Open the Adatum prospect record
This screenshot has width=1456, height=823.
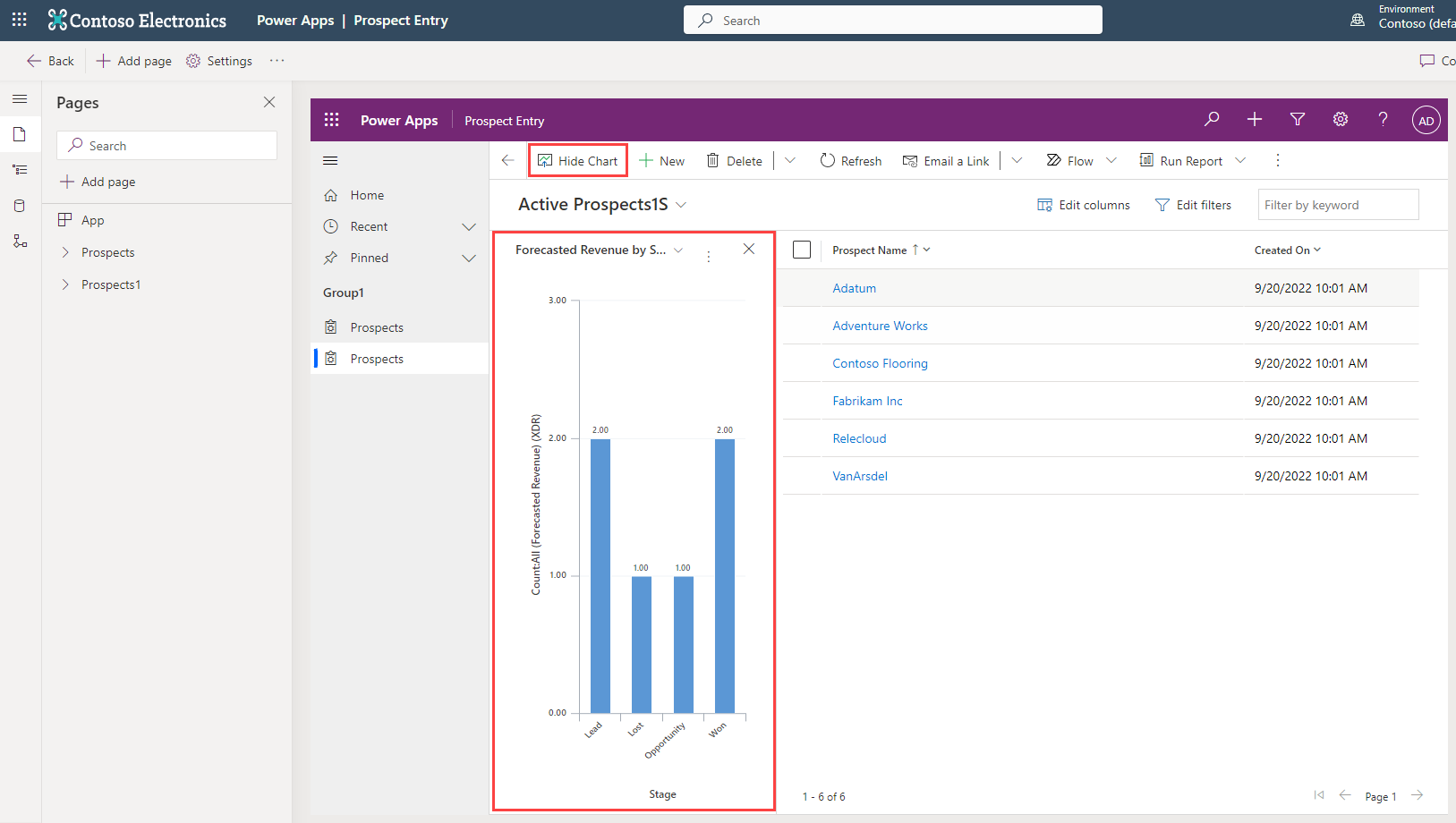click(x=855, y=288)
